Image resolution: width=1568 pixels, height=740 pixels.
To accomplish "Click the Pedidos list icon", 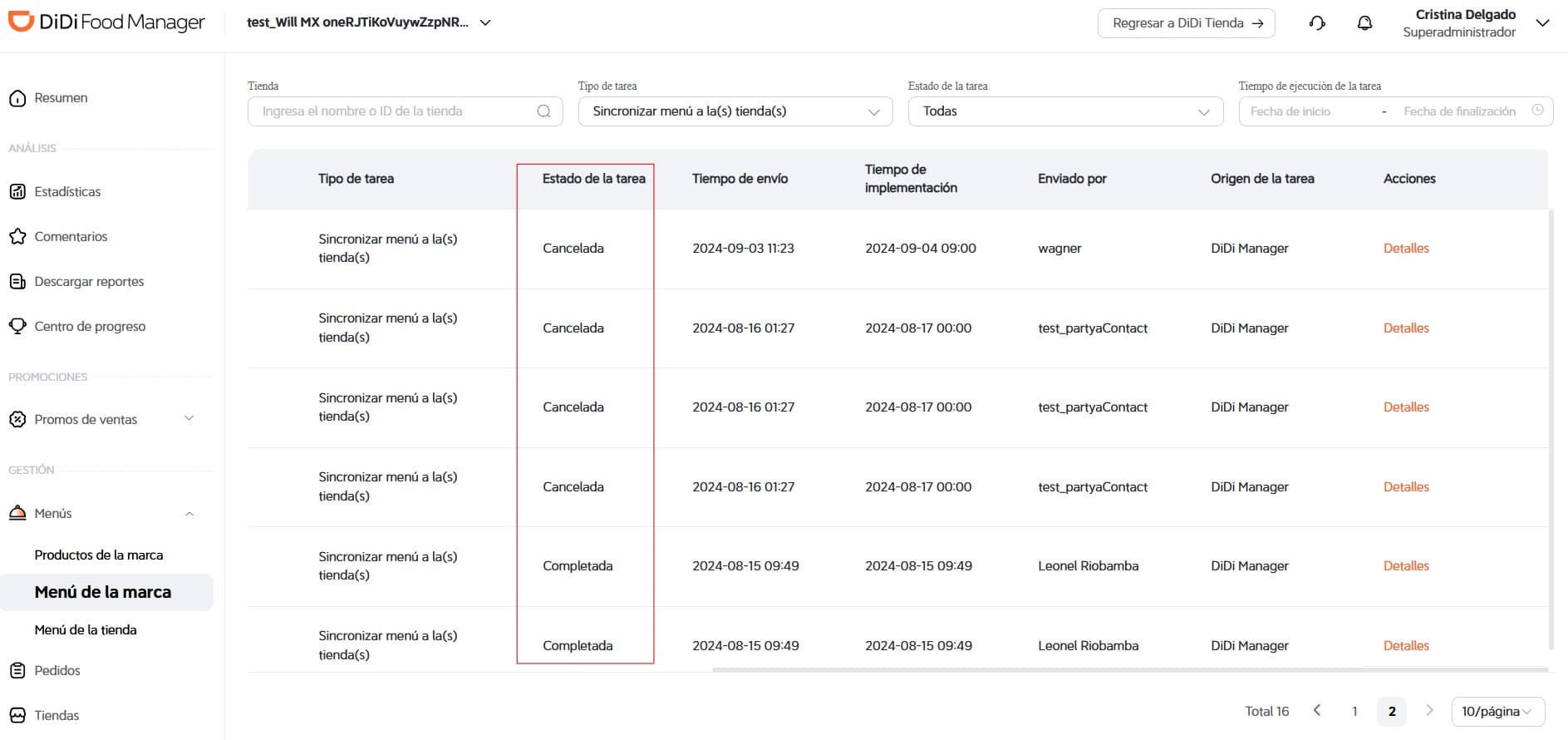I will click(x=17, y=670).
